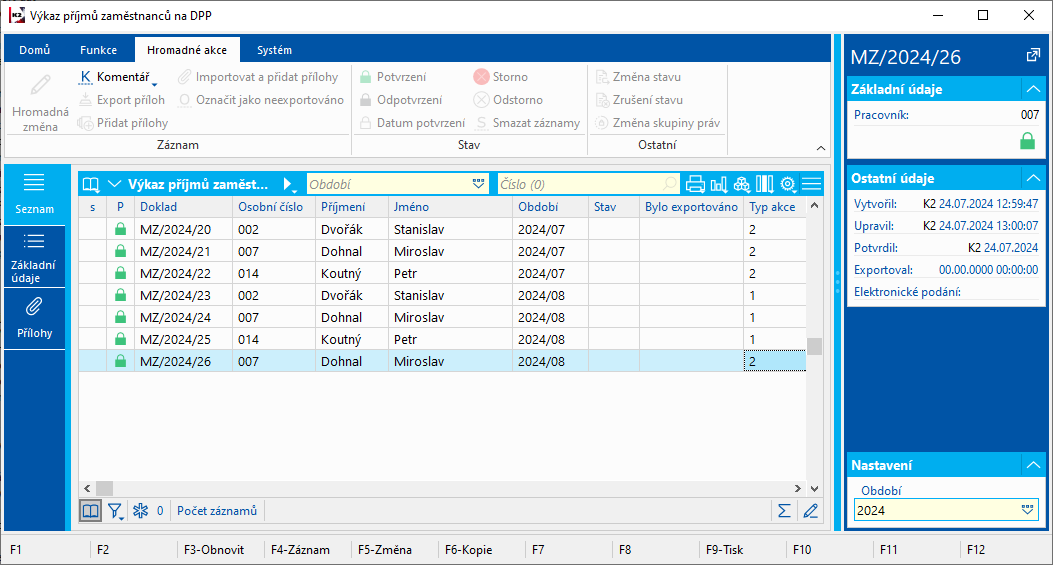
Task: Click the Počet záznamů button
Action: tap(217, 511)
